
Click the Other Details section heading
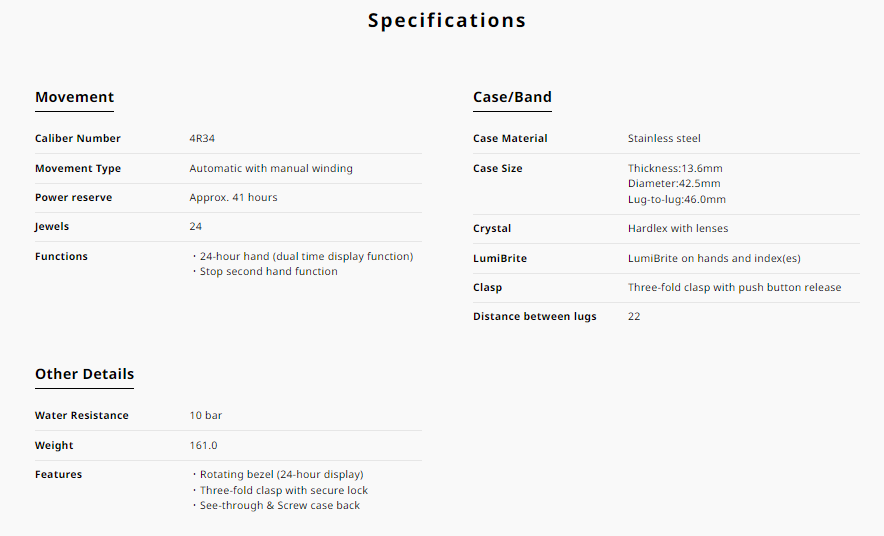84,374
